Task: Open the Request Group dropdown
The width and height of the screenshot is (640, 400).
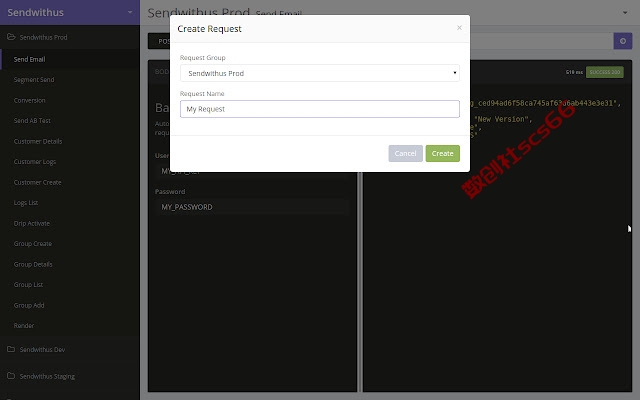Action: (320, 73)
